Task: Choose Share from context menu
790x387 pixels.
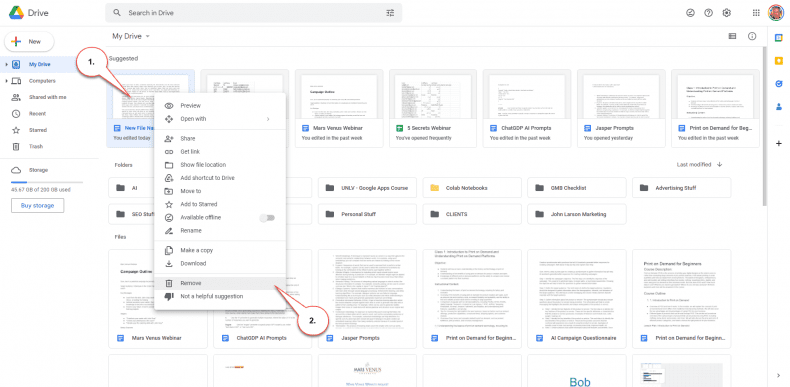Action: pyautogui.click(x=220, y=139)
